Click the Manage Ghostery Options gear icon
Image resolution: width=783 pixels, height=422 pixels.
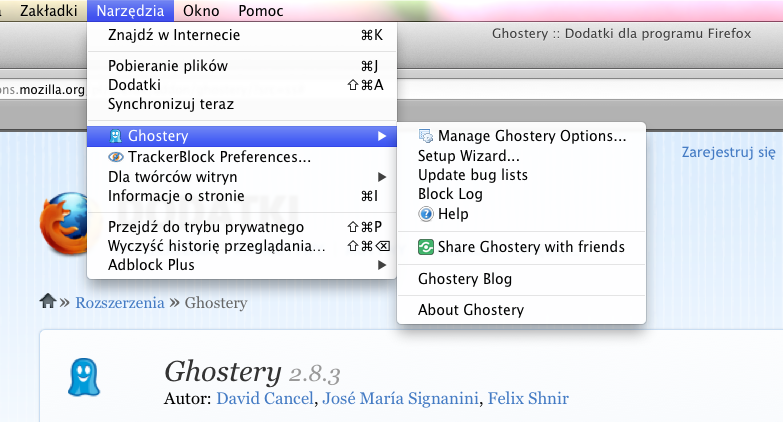pos(426,136)
